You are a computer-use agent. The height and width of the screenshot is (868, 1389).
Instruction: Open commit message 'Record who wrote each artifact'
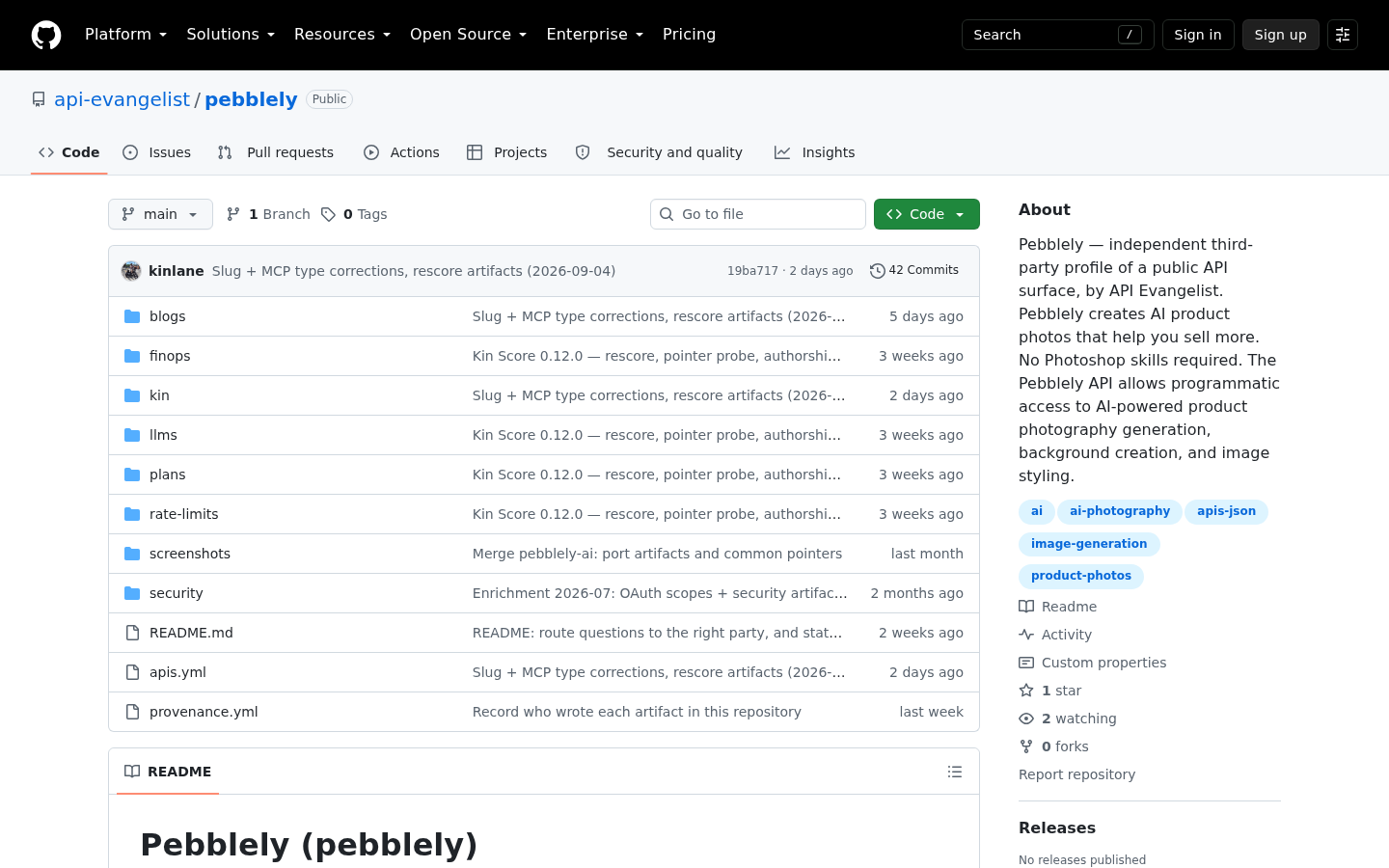[x=637, y=712]
